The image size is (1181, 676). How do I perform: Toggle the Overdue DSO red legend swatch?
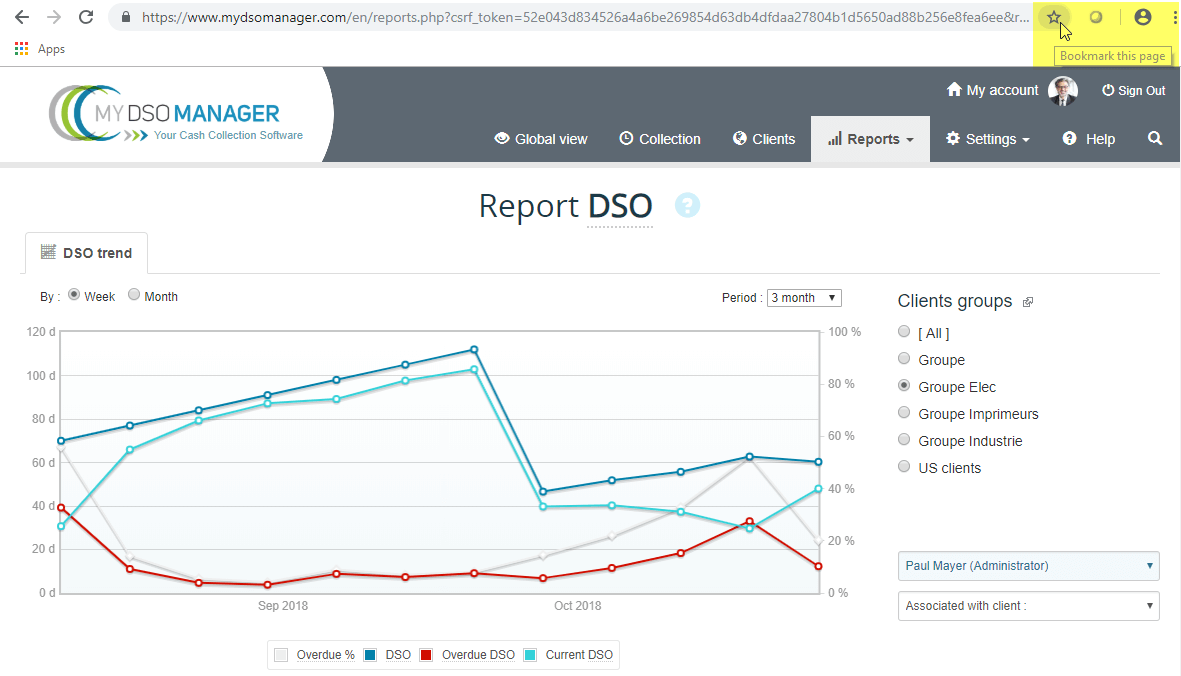(x=425, y=655)
